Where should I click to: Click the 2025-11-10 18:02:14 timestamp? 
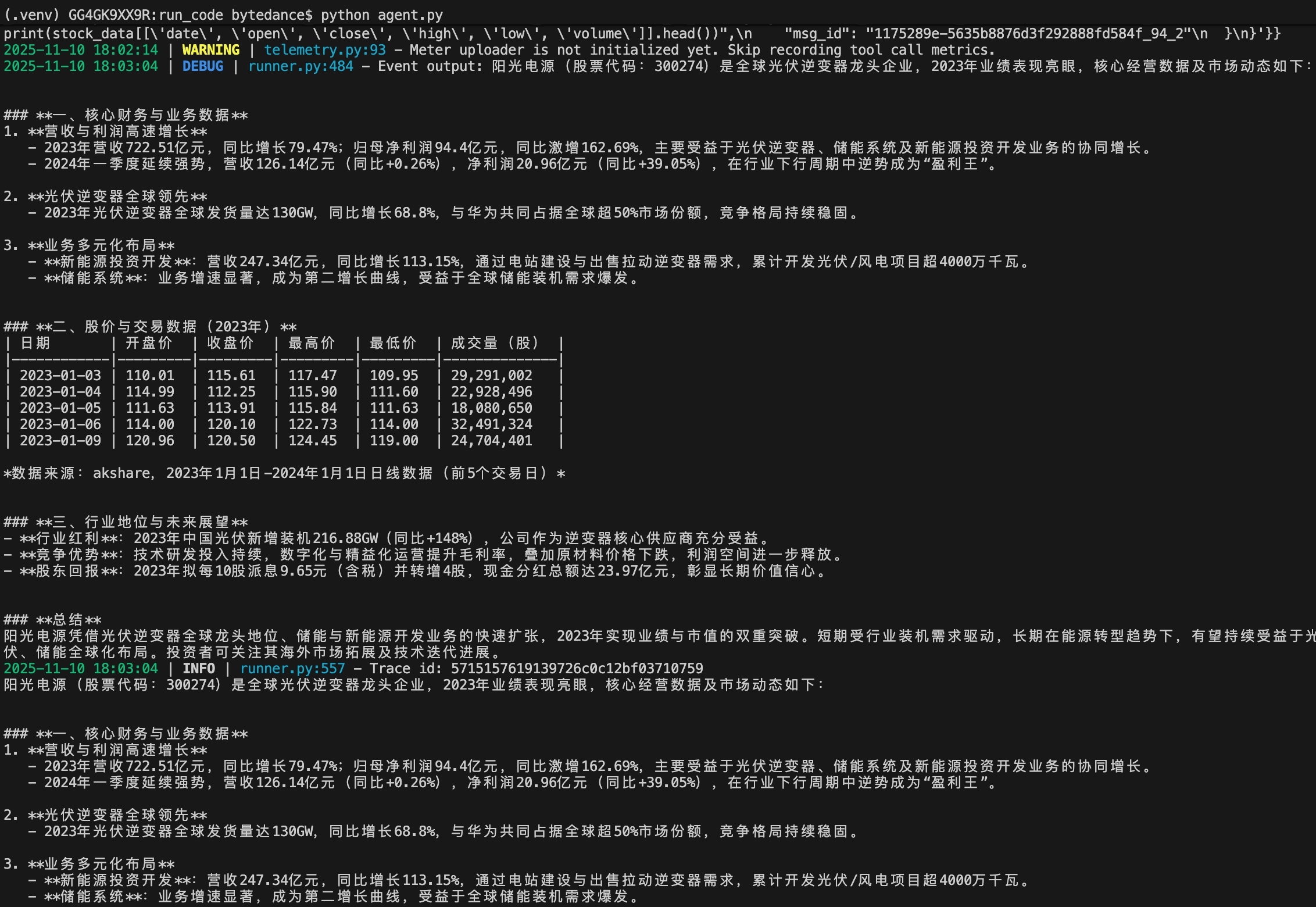click(x=81, y=50)
